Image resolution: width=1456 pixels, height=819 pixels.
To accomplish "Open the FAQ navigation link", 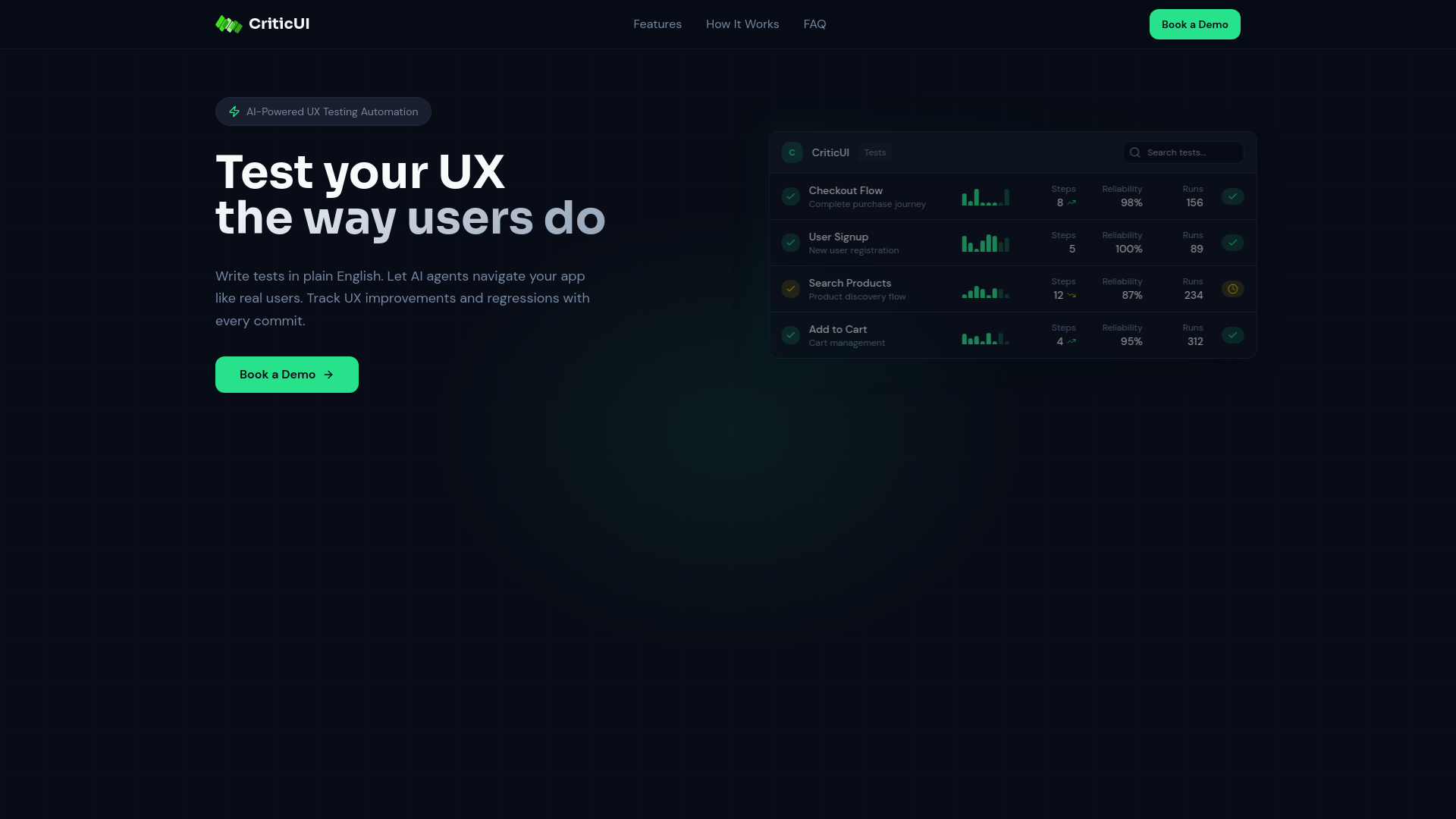I will click(814, 24).
